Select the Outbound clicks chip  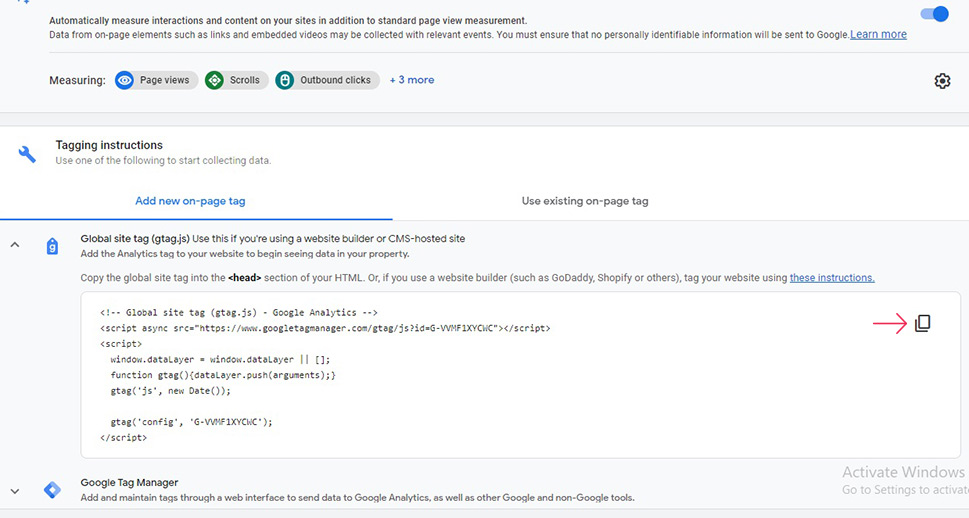pos(328,80)
